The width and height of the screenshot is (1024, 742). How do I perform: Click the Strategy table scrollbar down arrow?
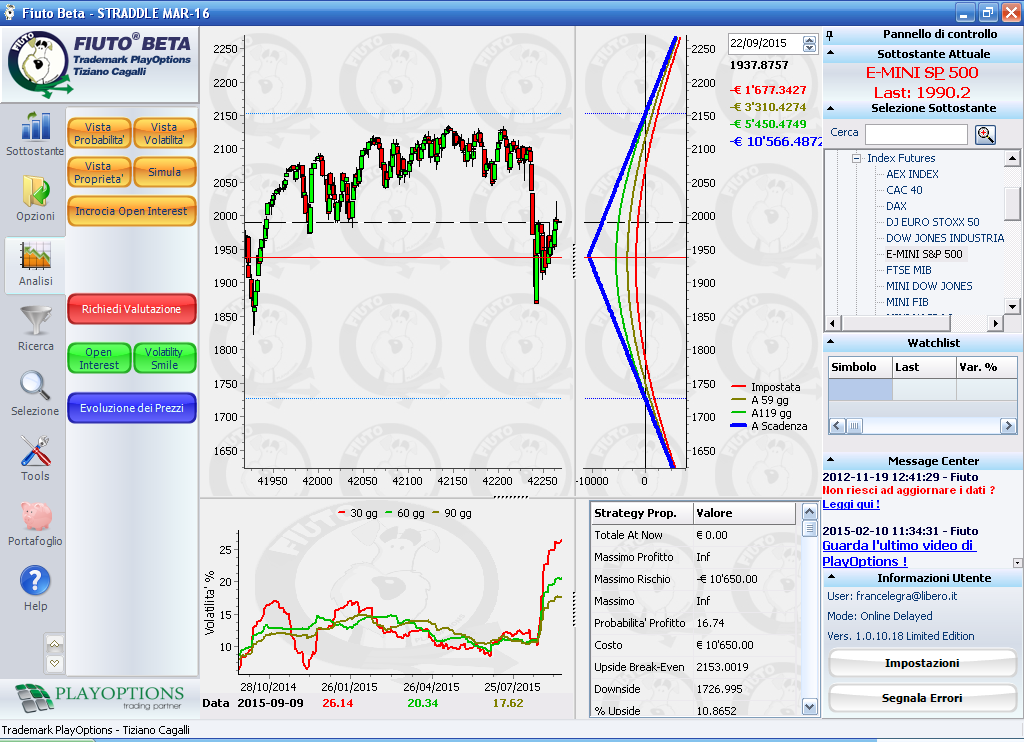[809, 707]
